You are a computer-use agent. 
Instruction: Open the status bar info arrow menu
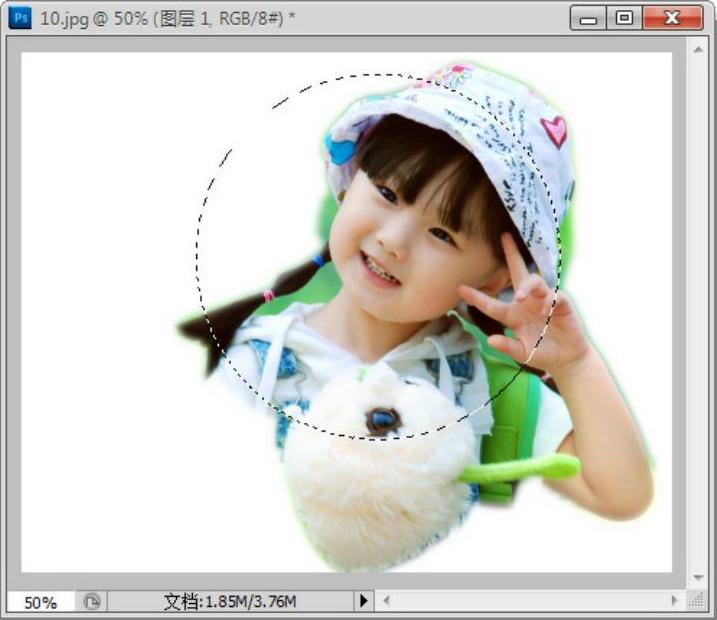click(x=364, y=601)
